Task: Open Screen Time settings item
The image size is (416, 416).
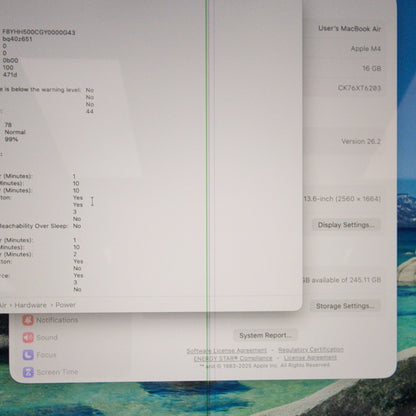Action: (x=57, y=372)
